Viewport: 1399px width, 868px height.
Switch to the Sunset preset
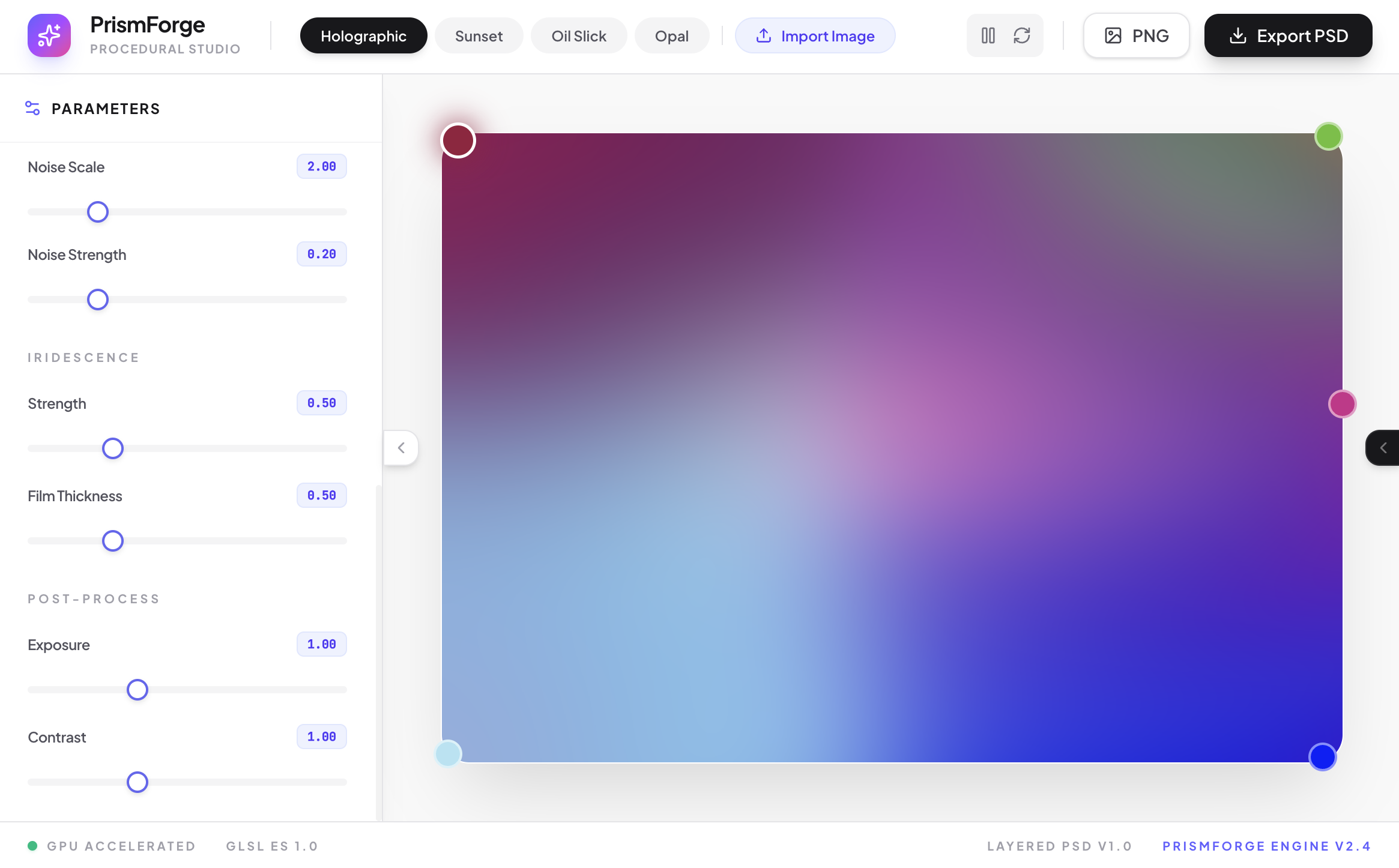(479, 35)
